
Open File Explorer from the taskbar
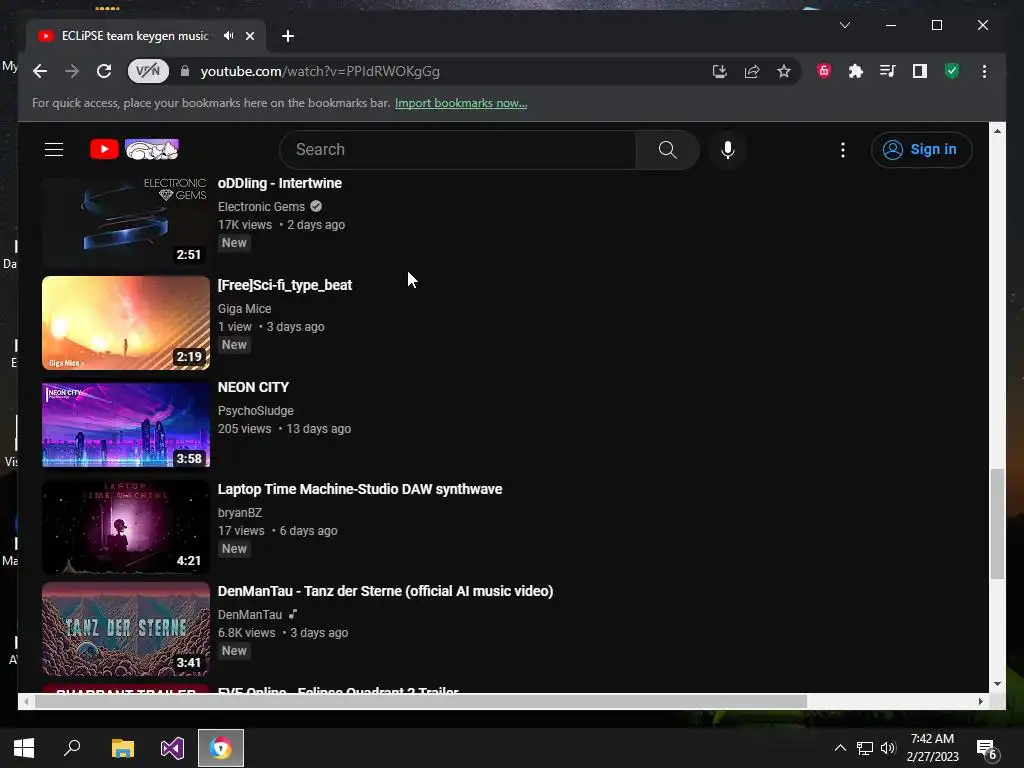click(x=122, y=748)
